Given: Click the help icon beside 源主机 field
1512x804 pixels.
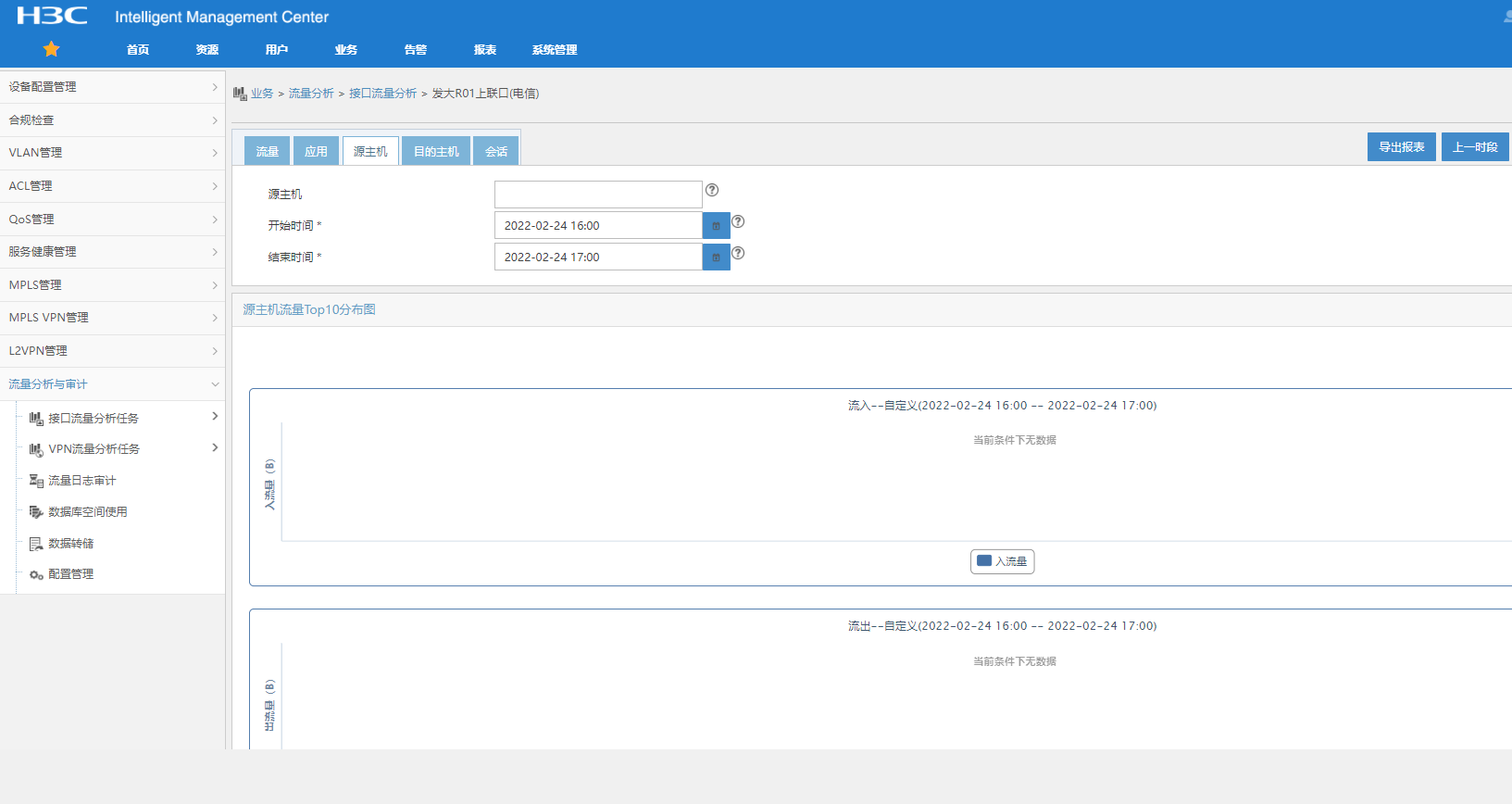Looking at the screenshot, I should click(712, 190).
